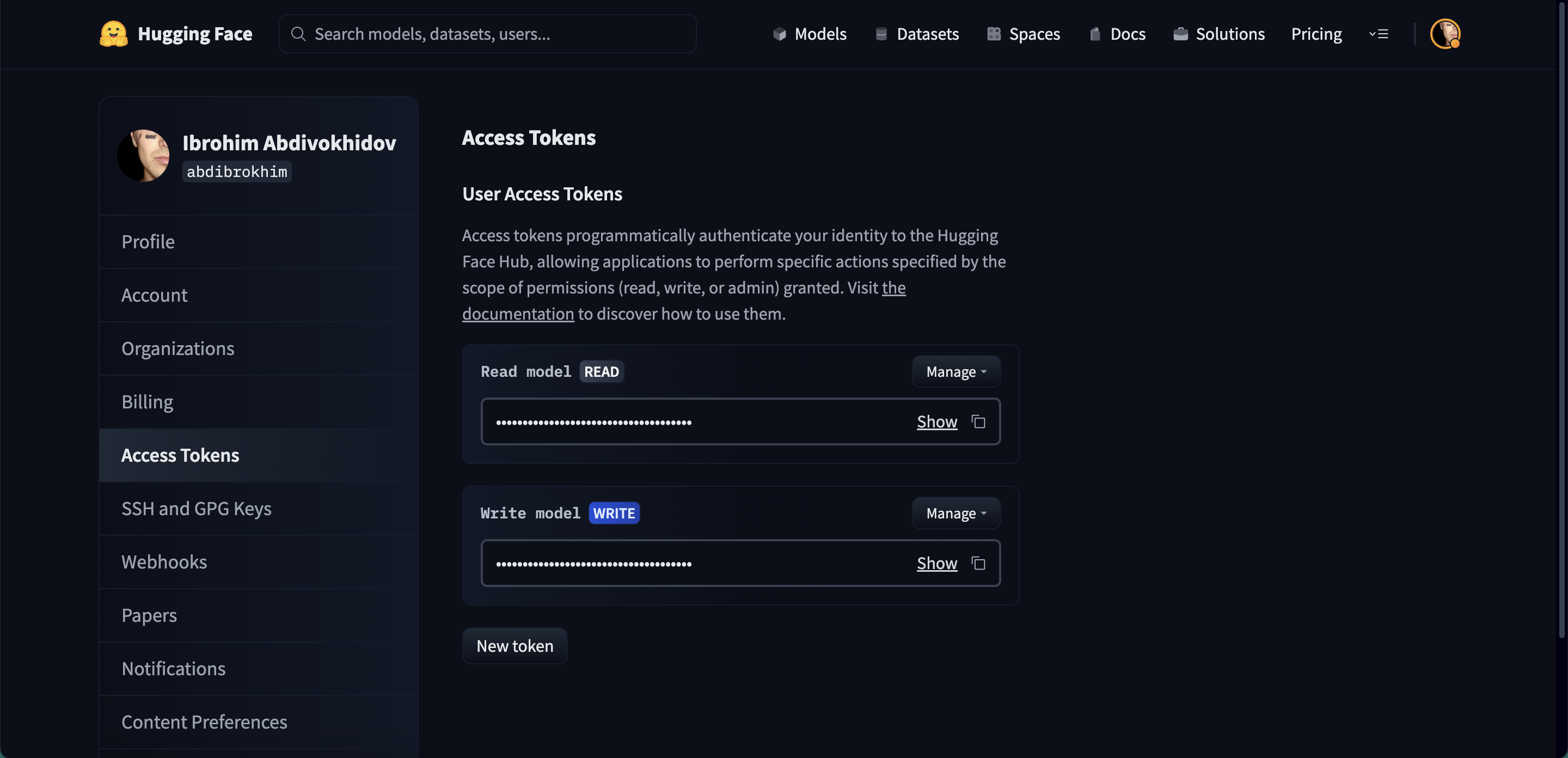1568x758 pixels.
Task: Click the user avatar in the top right
Action: coord(1444,33)
